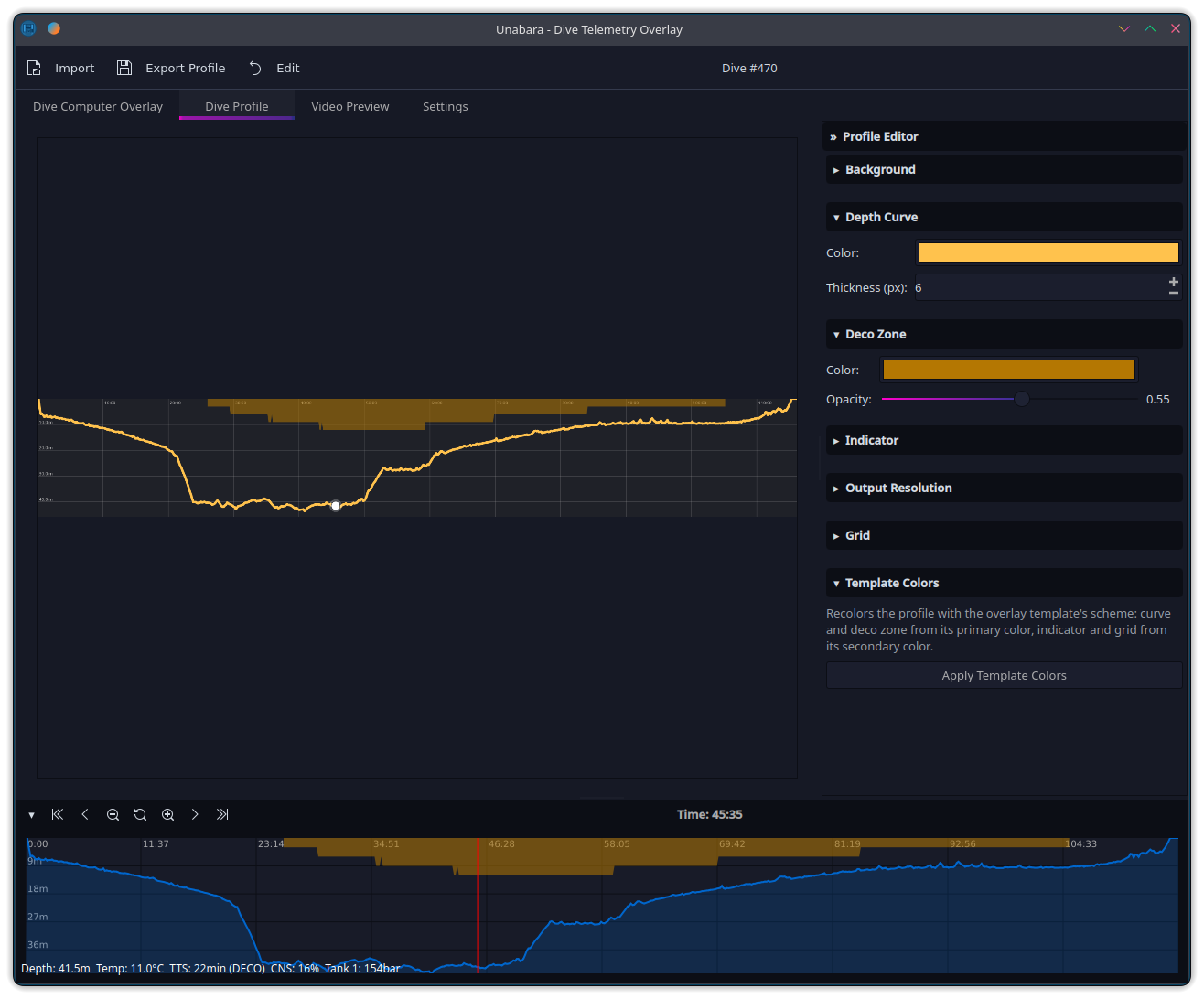The width and height of the screenshot is (1204, 999).
Task: Click the Export Profile save icon
Action: pyautogui.click(x=124, y=68)
